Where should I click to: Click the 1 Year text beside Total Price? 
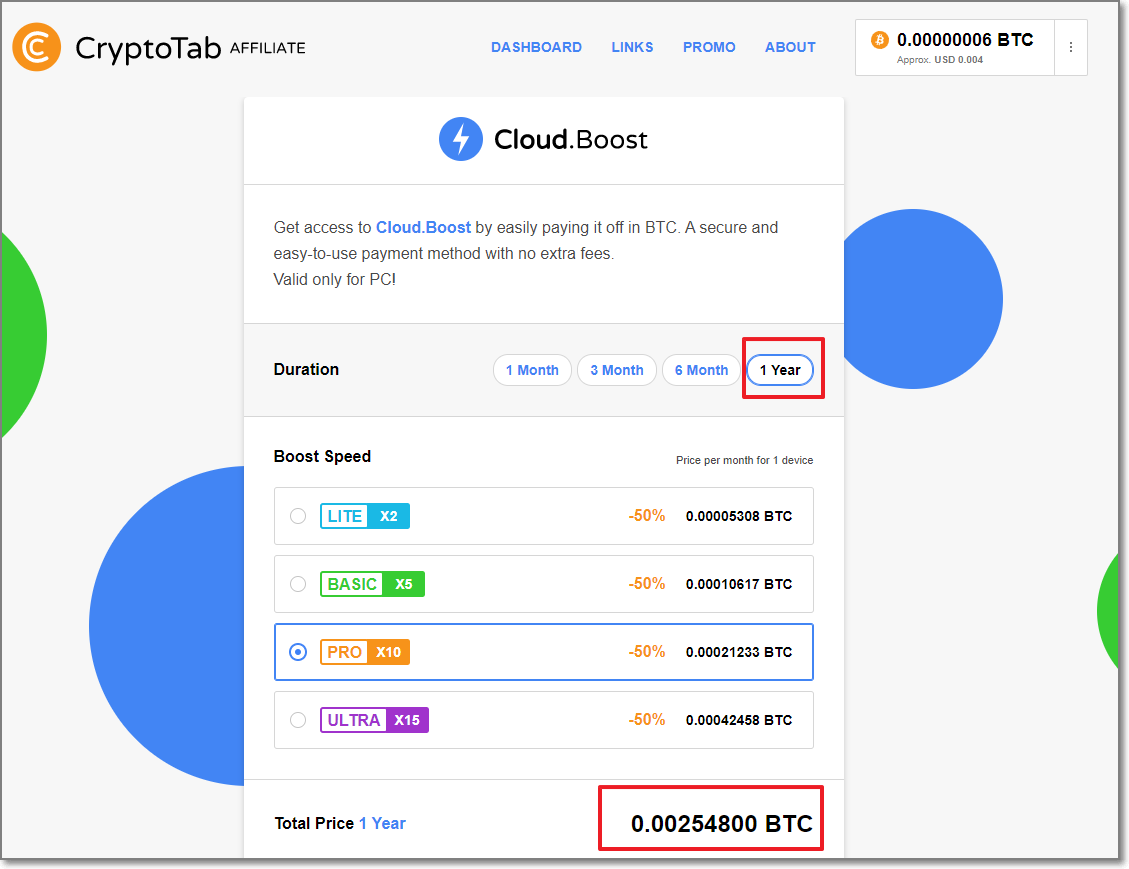[382, 824]
